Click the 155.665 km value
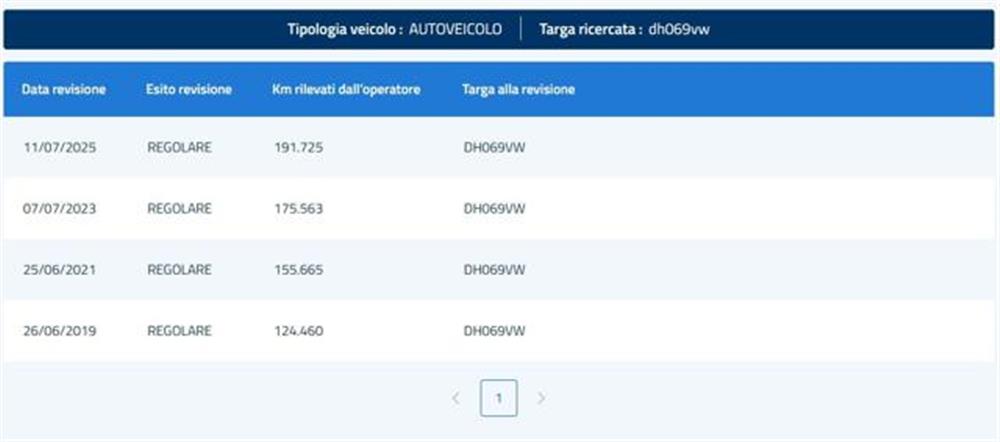 [298, 270]
